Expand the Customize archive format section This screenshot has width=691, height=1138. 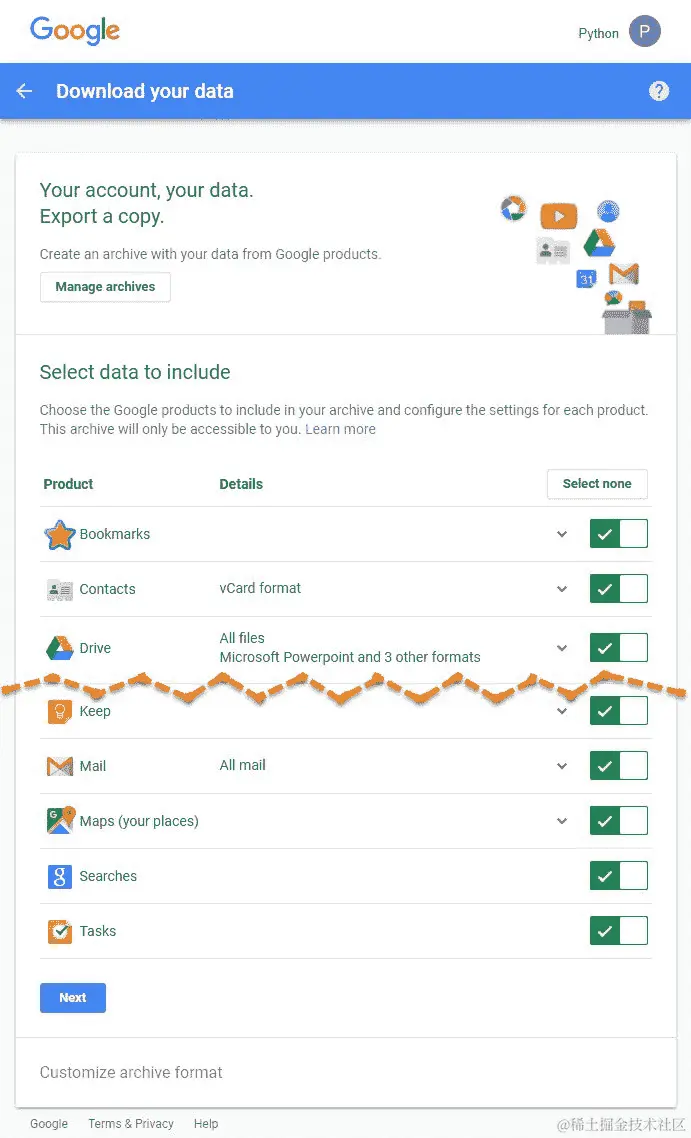pos(131,1072)
